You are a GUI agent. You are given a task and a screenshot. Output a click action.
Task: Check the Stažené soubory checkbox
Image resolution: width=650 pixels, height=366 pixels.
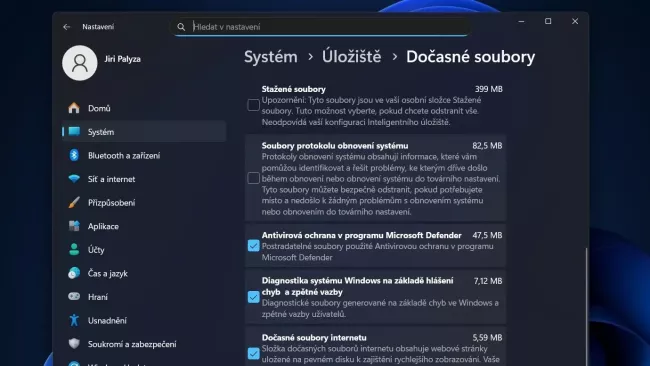(x=253, y=105)
